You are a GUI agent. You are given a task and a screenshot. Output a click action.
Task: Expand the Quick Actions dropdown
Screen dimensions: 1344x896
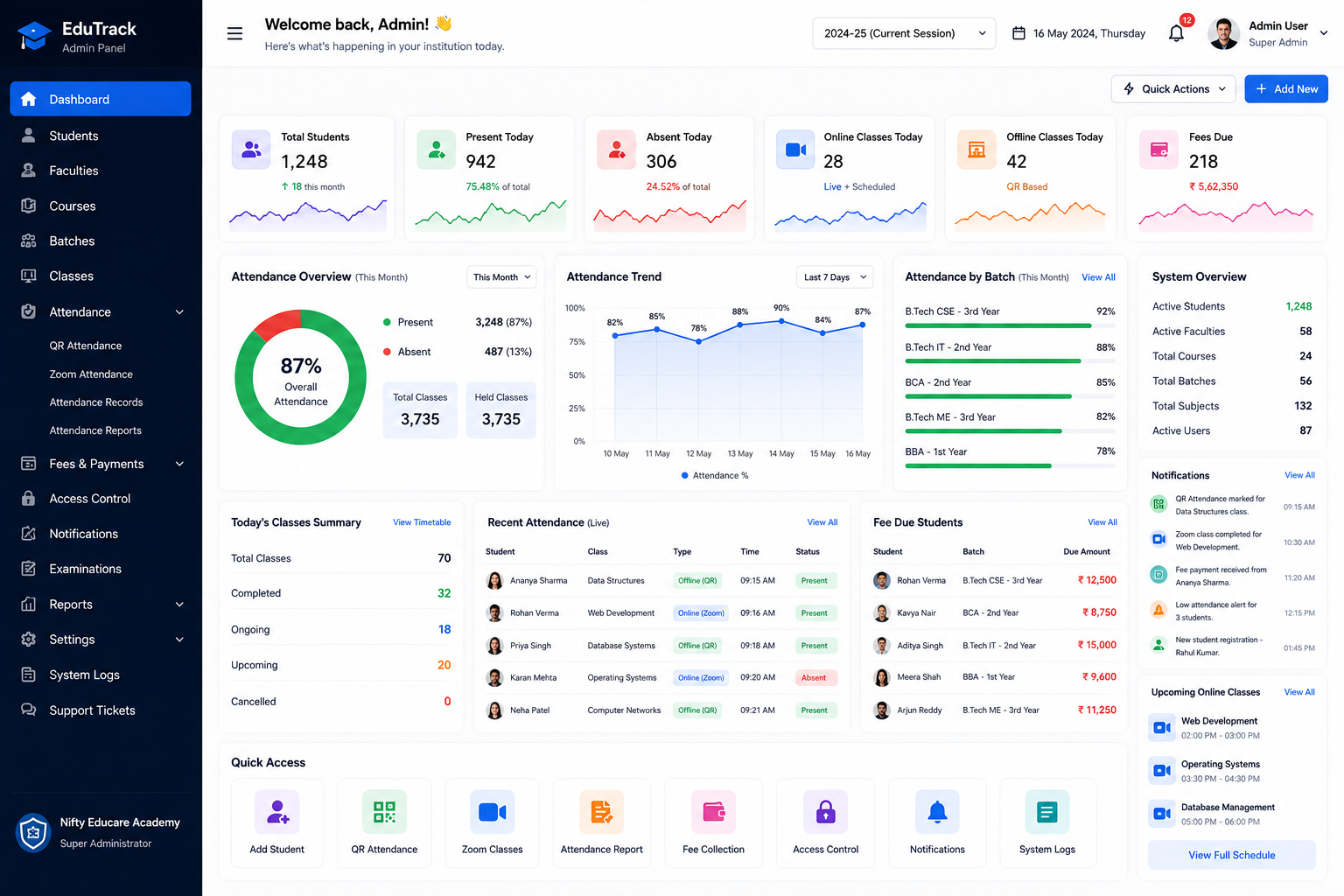coord(1174,89)
